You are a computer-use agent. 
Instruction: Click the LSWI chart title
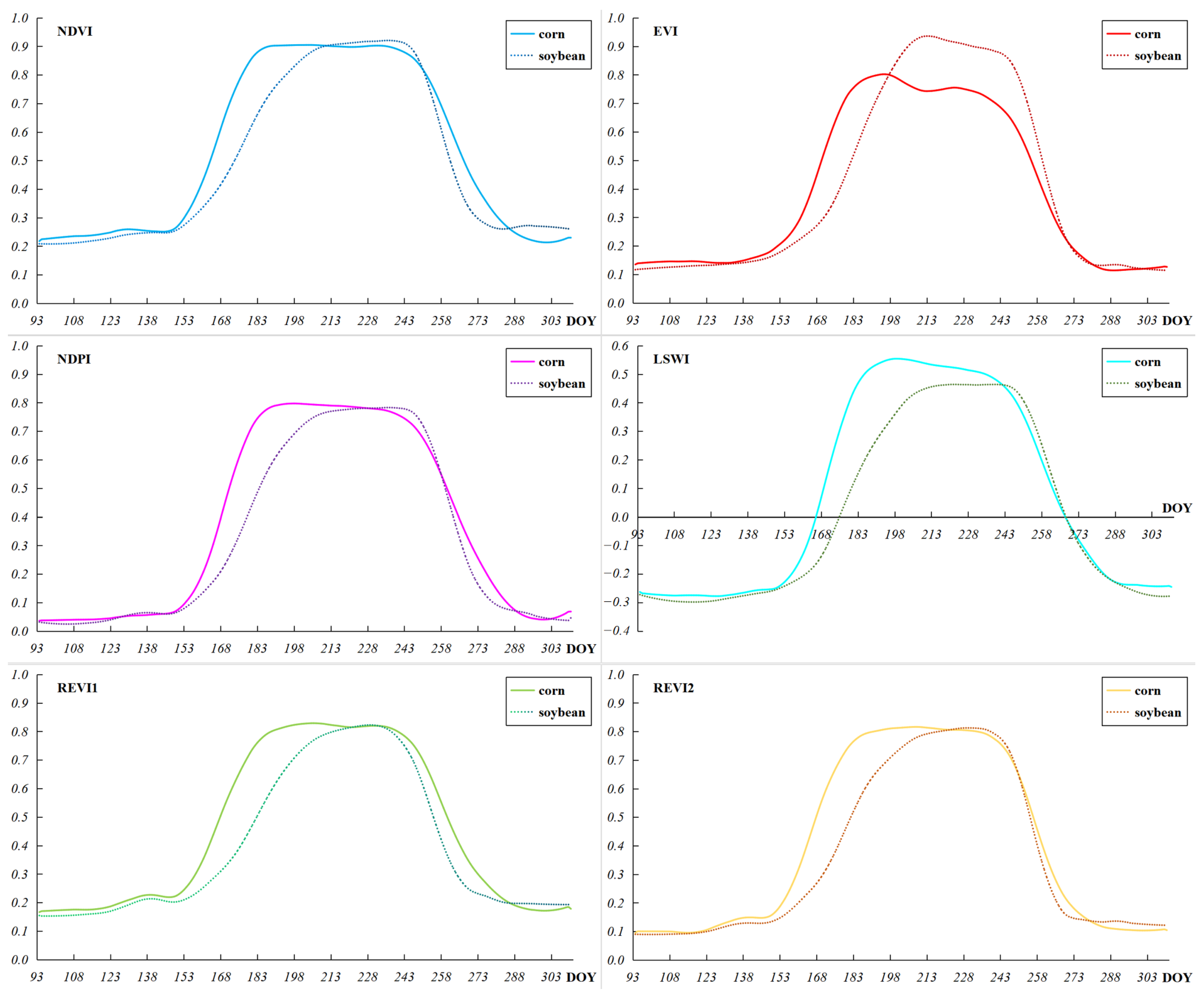pyautogui.click(x=670, y=359)
